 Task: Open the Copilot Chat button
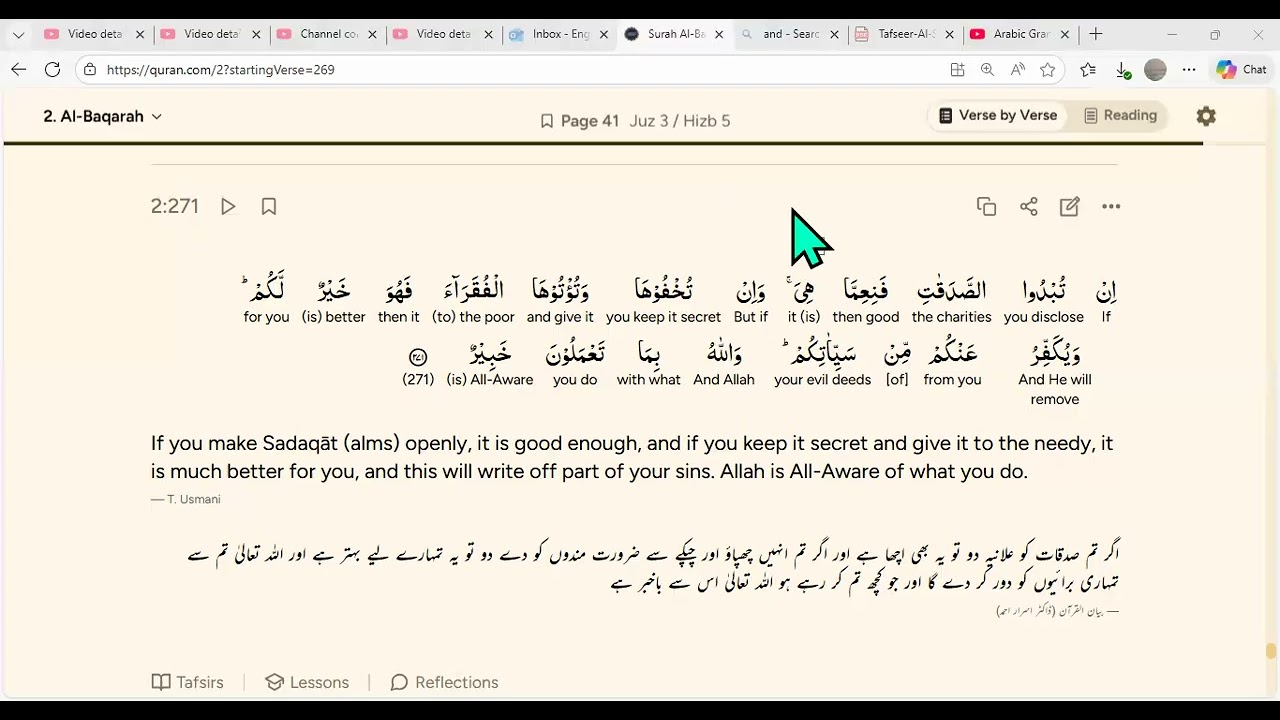coord(1241,70)
